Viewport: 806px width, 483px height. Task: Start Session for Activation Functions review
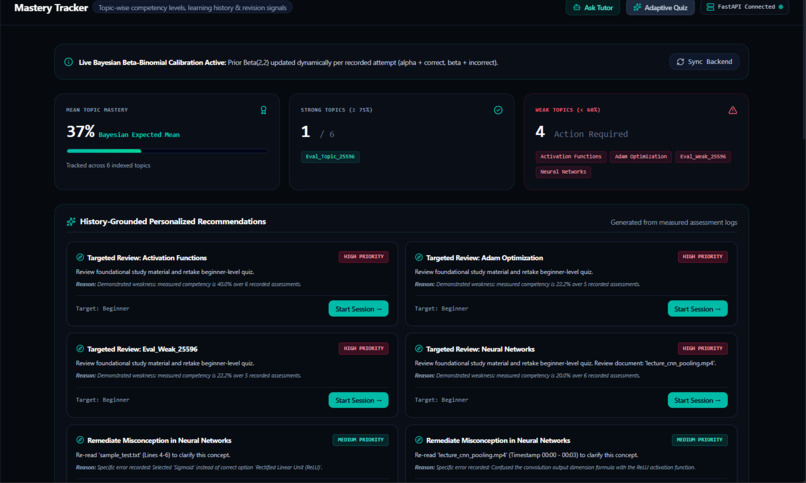pos(358,309)
